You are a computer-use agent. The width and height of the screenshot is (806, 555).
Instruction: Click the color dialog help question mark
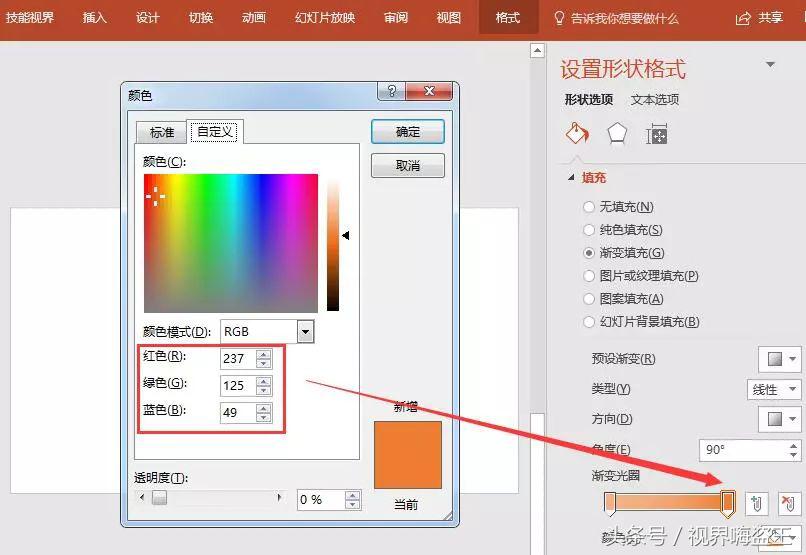coord(392,91)
